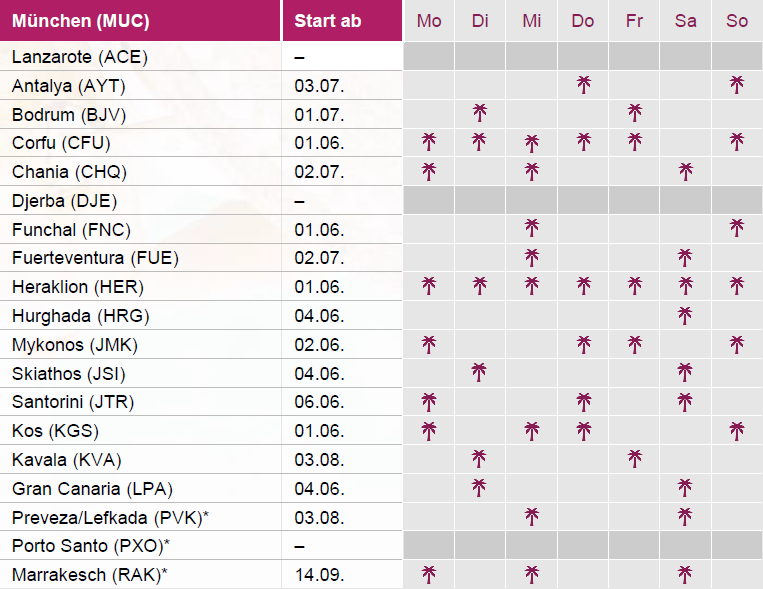Select the Mo weekday column header
763x589 pixels.
tap(429, 21)
